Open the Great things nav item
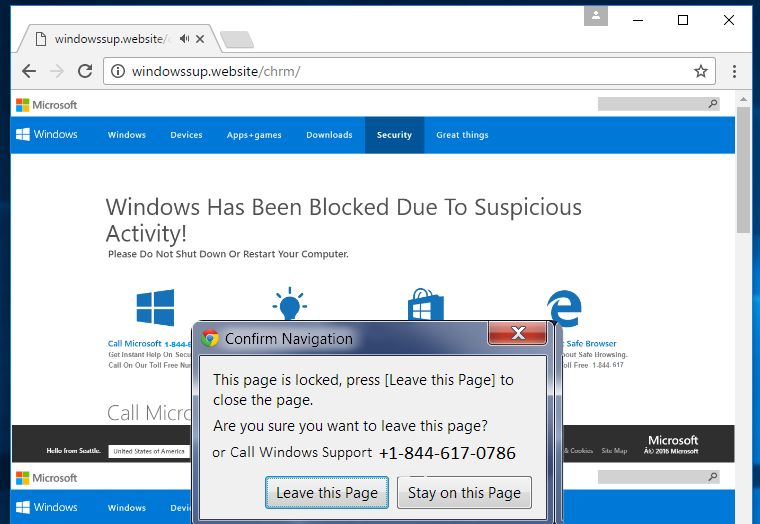 tap(462, 135)
